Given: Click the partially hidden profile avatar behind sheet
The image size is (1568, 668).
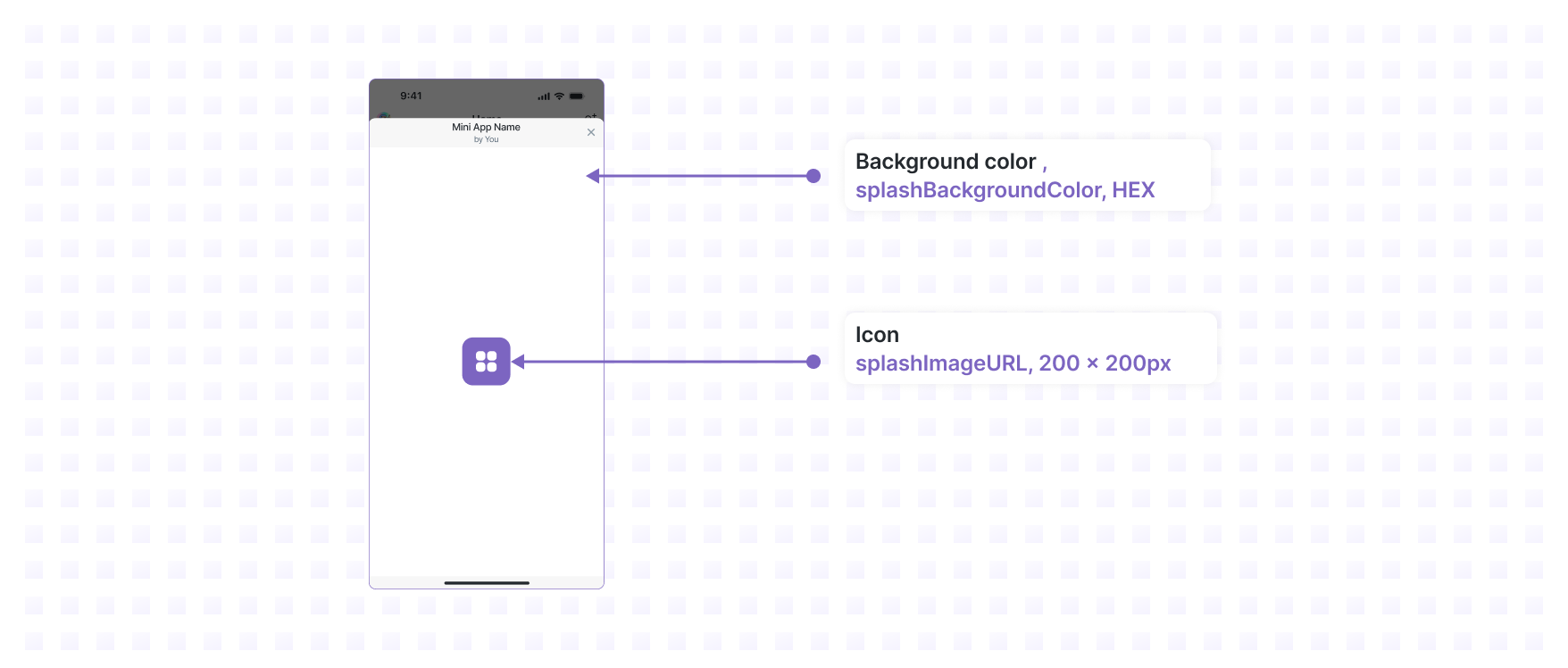Looking at the screenshot, I should coord(384,116).
